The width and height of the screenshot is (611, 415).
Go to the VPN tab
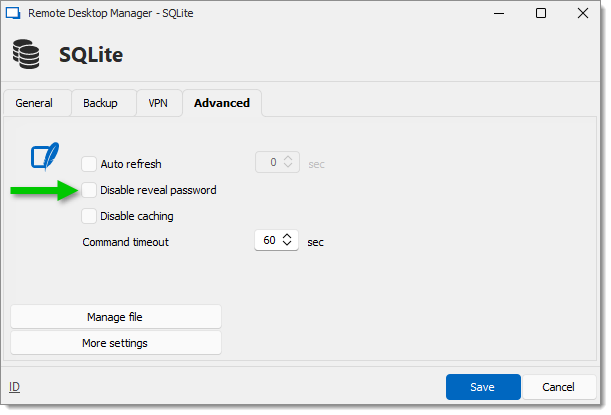click(x=159, y=103)
